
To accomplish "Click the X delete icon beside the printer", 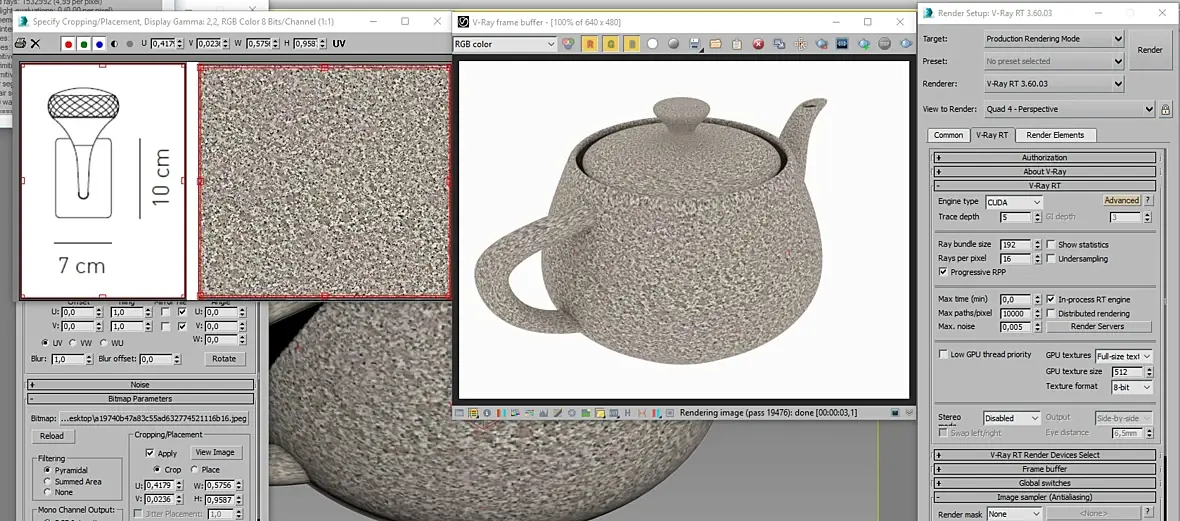I will [x=35, y=44].
